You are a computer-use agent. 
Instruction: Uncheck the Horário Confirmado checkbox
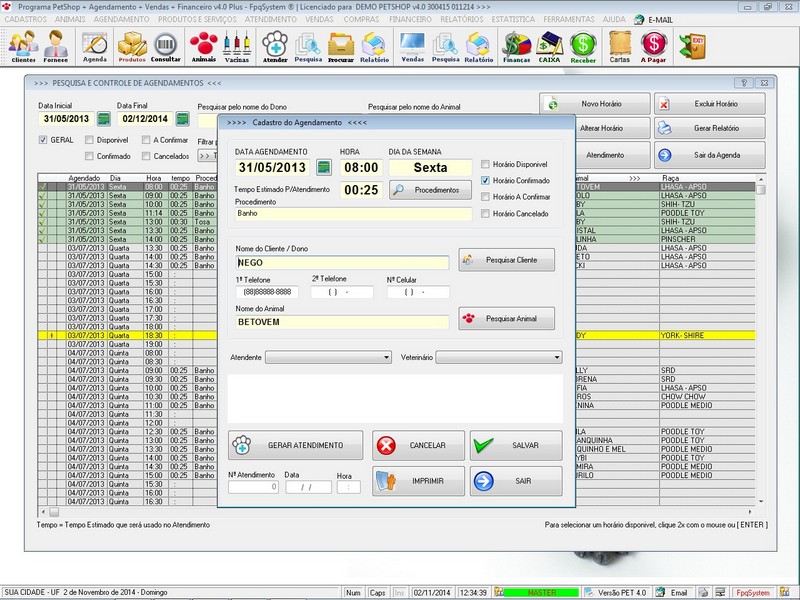pos(485,181)
